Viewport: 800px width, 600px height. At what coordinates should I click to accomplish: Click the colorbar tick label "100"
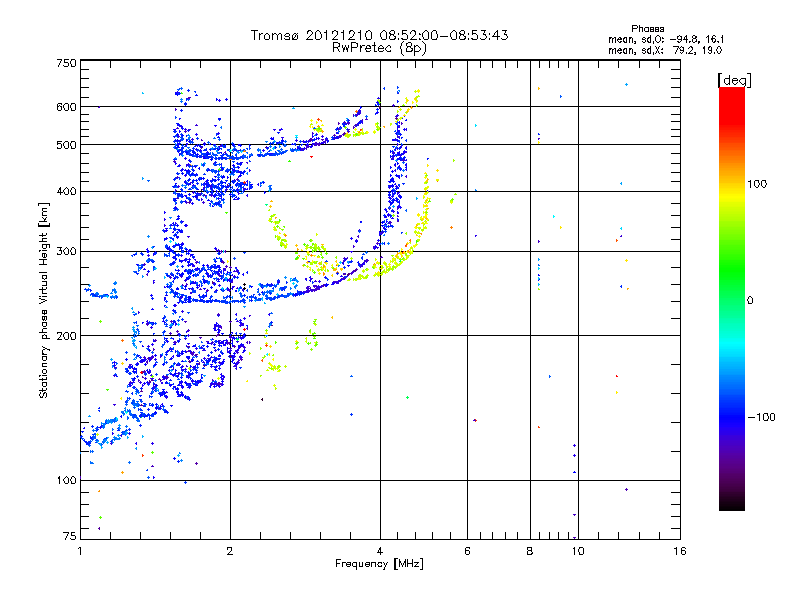tap(757, 184)
